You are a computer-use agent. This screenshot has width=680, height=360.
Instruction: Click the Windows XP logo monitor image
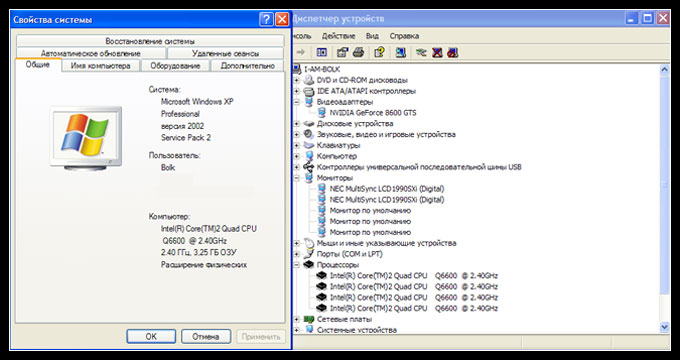click(86, 138)
